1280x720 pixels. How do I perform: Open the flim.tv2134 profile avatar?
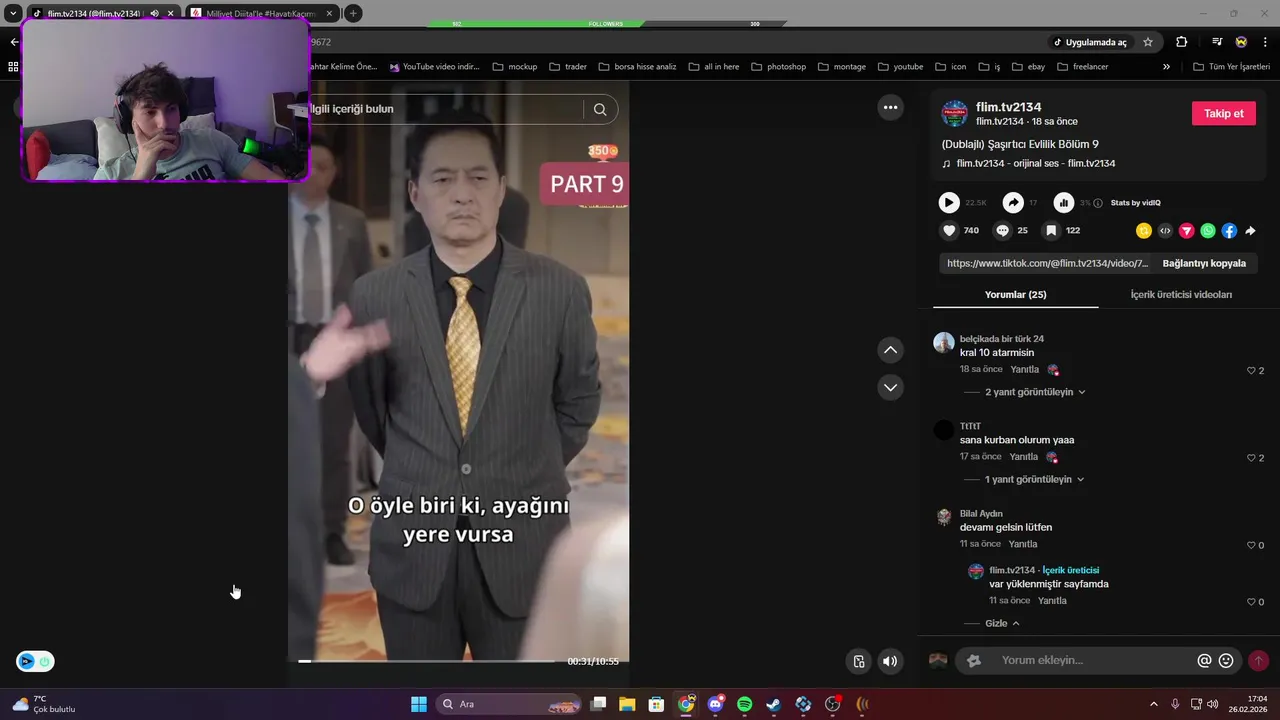(955, 113)
